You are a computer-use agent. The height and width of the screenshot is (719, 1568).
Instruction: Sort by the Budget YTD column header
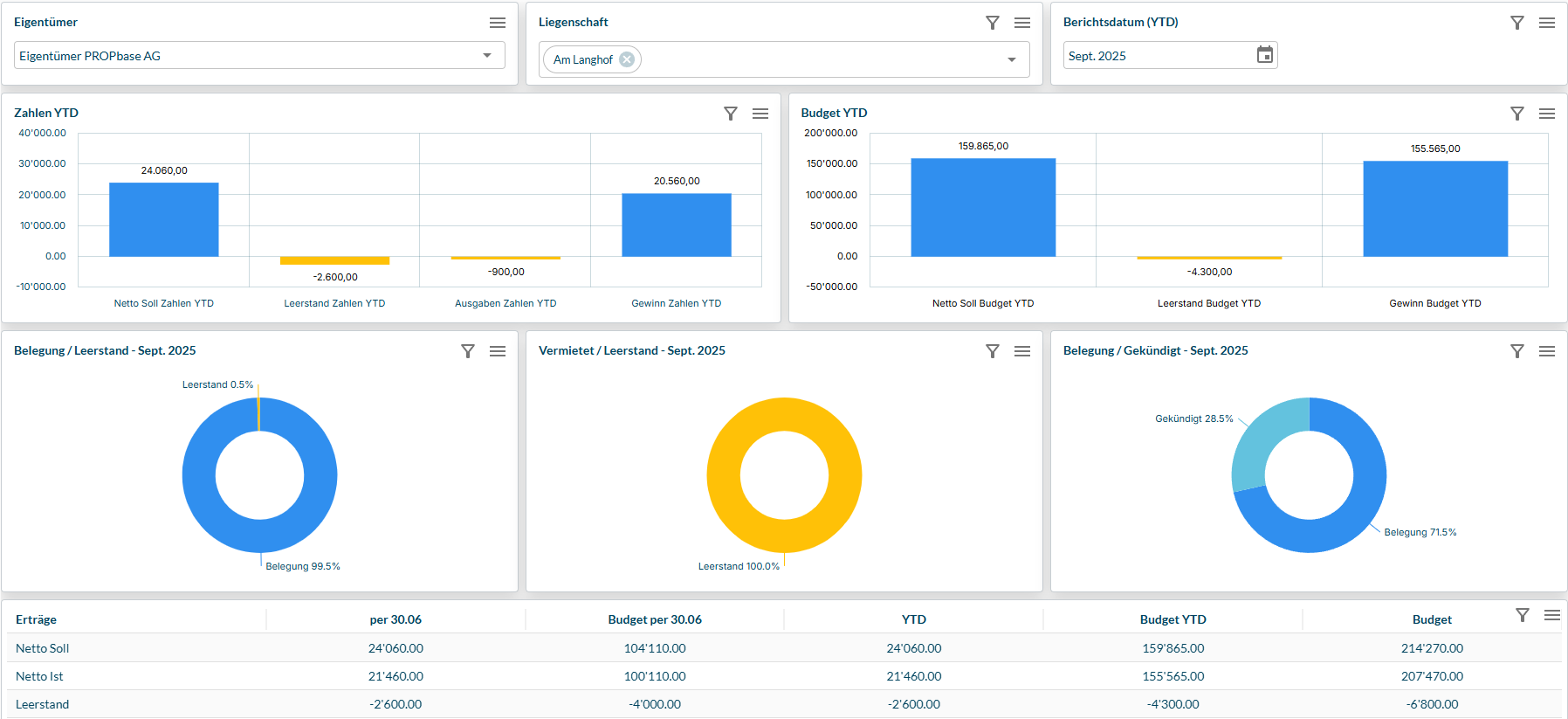click(x=1173, y=619)
